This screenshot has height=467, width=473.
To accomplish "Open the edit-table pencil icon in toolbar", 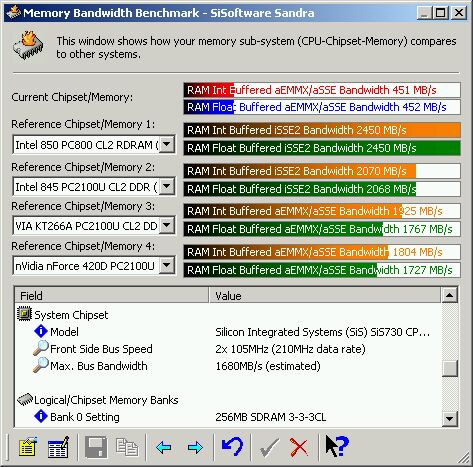I will [59, 447].
